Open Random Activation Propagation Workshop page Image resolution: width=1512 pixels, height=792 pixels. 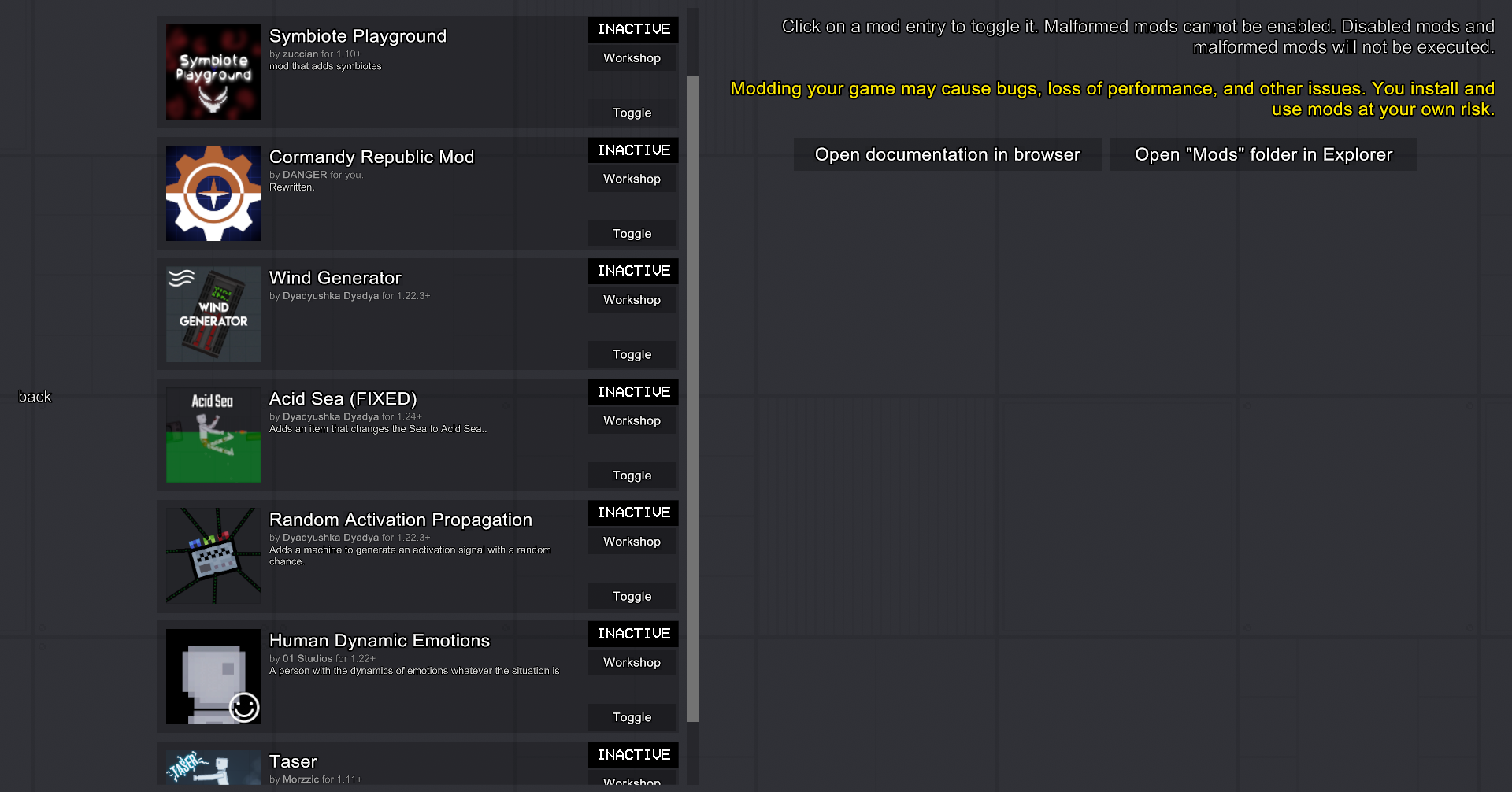[x=632, y=542]
